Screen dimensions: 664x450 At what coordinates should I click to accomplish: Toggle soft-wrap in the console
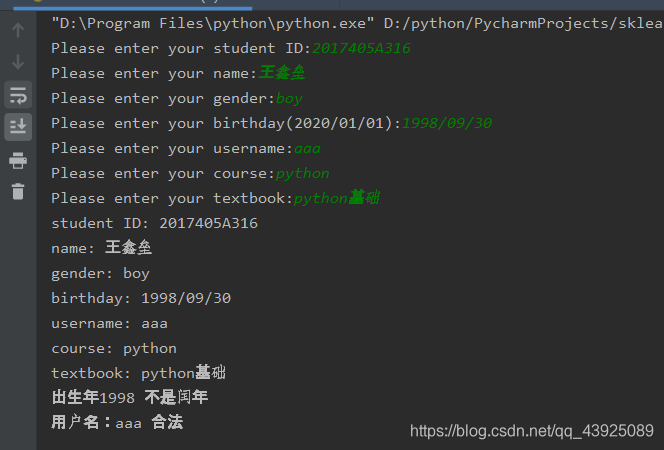18,95
